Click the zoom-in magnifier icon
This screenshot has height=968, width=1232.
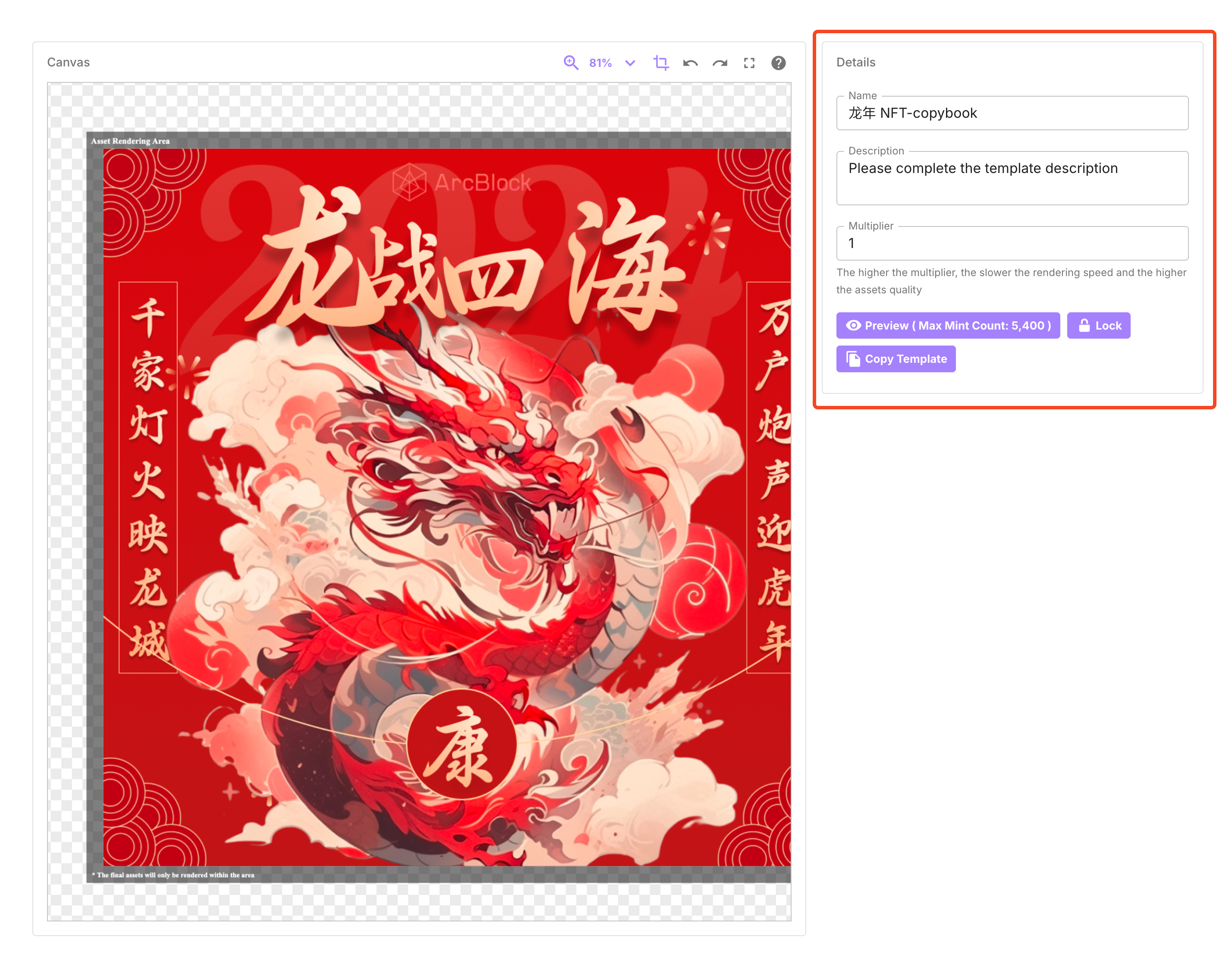[571, 63]
